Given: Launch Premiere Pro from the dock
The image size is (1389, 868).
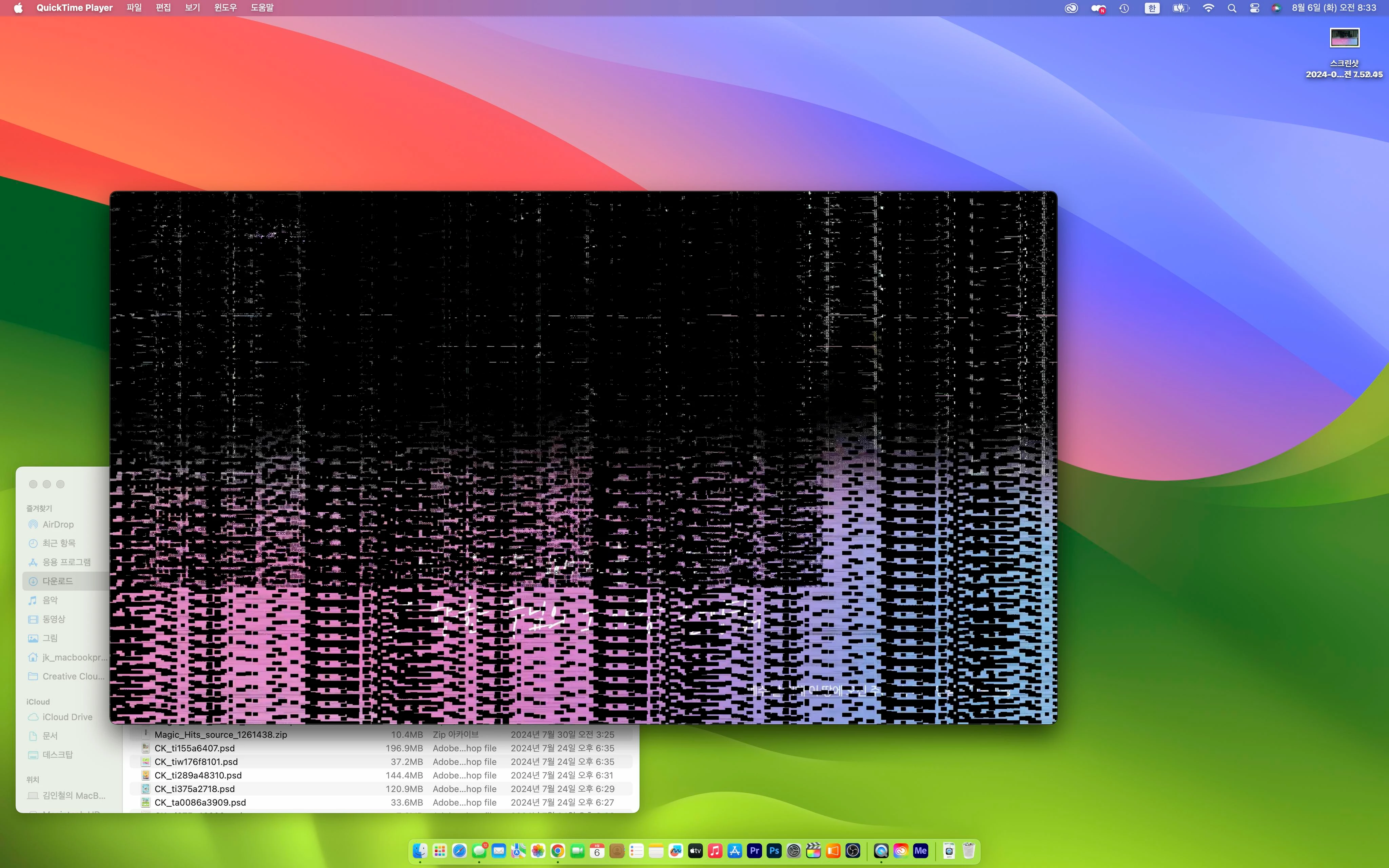Looking at the screenshot, I should coord(754,851).
